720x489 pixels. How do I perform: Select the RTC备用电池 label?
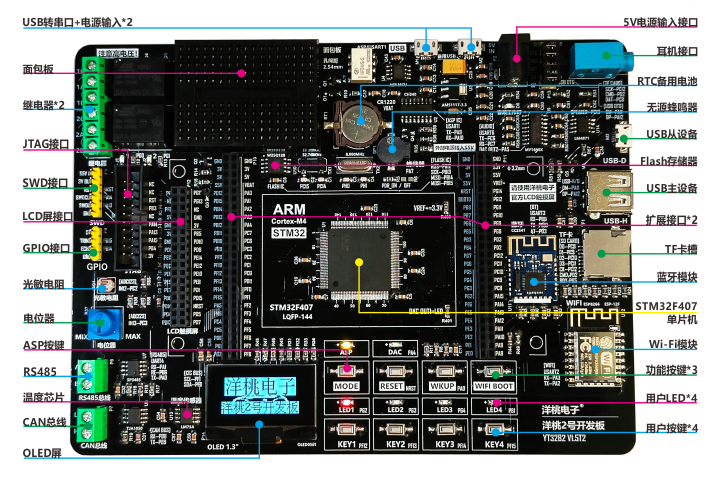point(667,81)
